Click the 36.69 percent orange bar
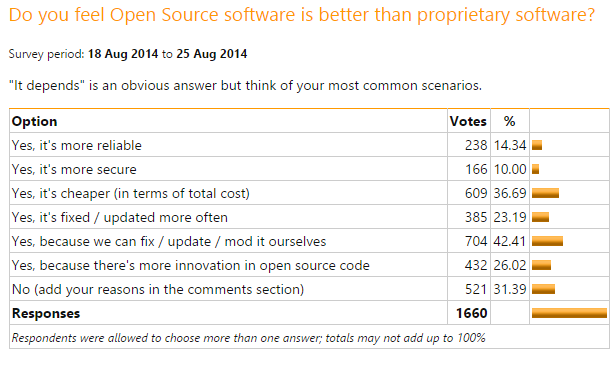Viewport: 614px width, 367px height. click(x=545, y=193)
